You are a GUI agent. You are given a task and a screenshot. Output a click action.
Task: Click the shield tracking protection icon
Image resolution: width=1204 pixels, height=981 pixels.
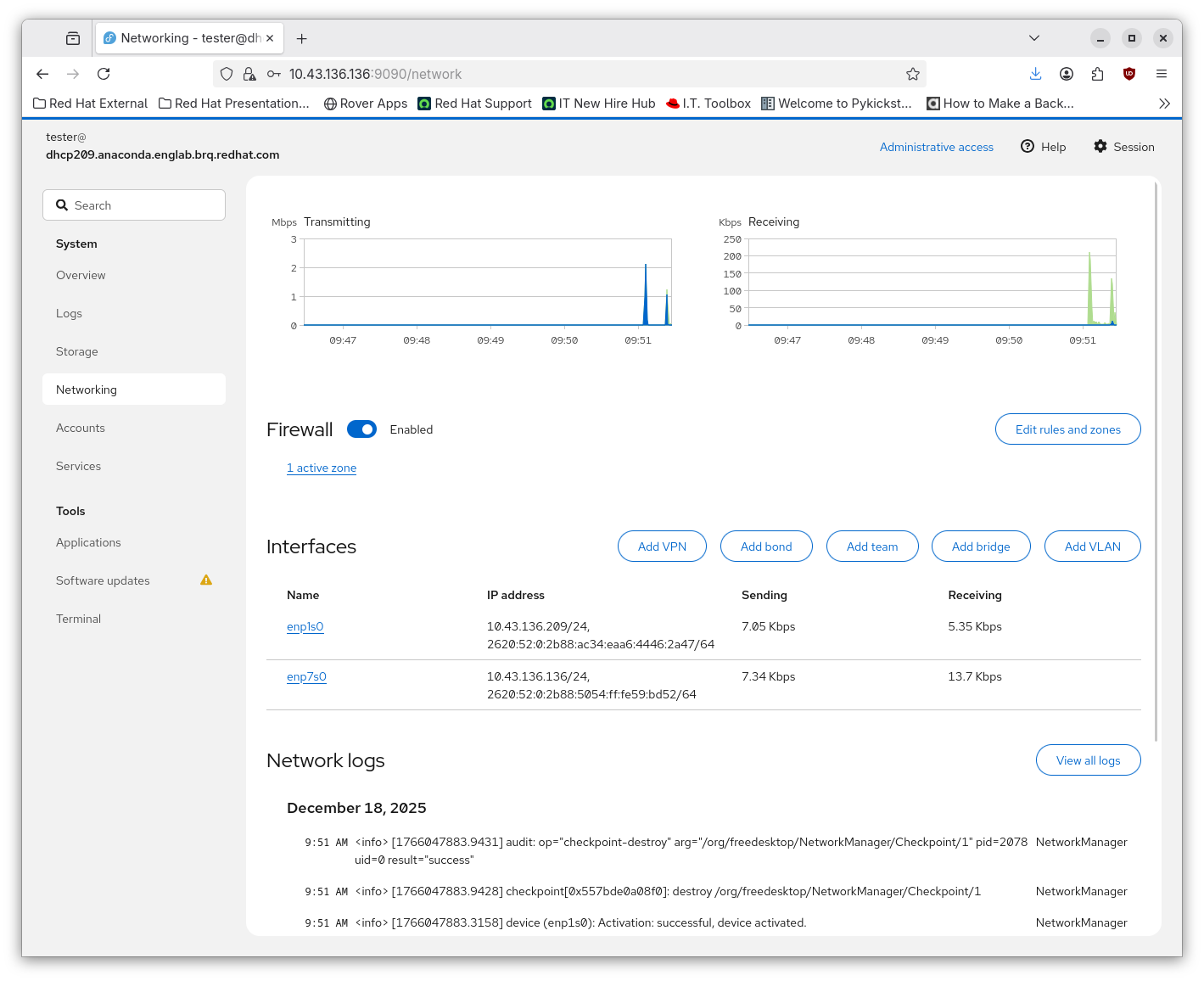(227, 74)
